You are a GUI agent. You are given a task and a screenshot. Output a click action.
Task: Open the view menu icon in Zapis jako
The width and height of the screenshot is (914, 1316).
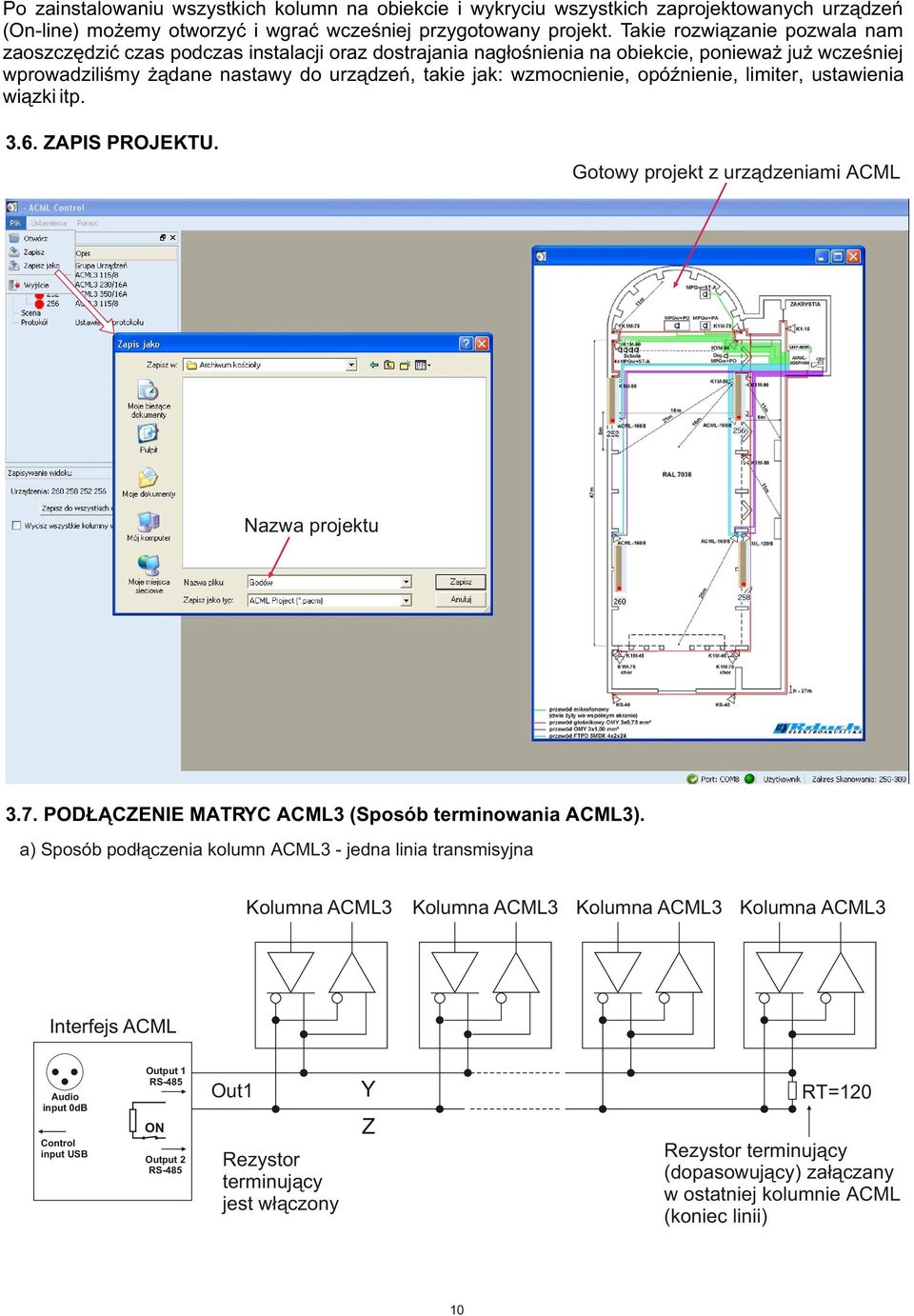423,365
